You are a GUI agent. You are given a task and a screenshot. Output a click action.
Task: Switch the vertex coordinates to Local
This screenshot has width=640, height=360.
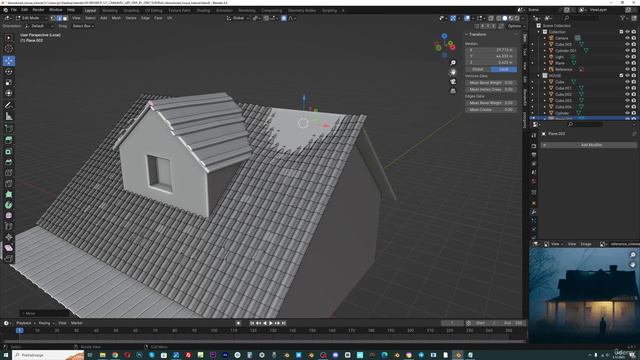pyautogui.click(x=504, y=69)
